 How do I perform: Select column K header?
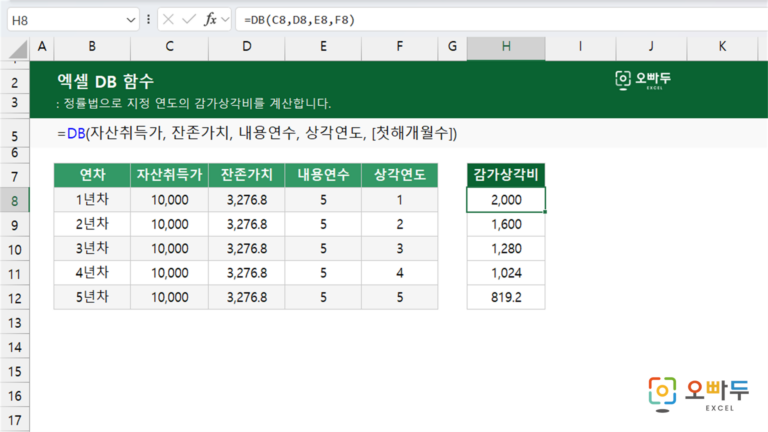(722, 47)
